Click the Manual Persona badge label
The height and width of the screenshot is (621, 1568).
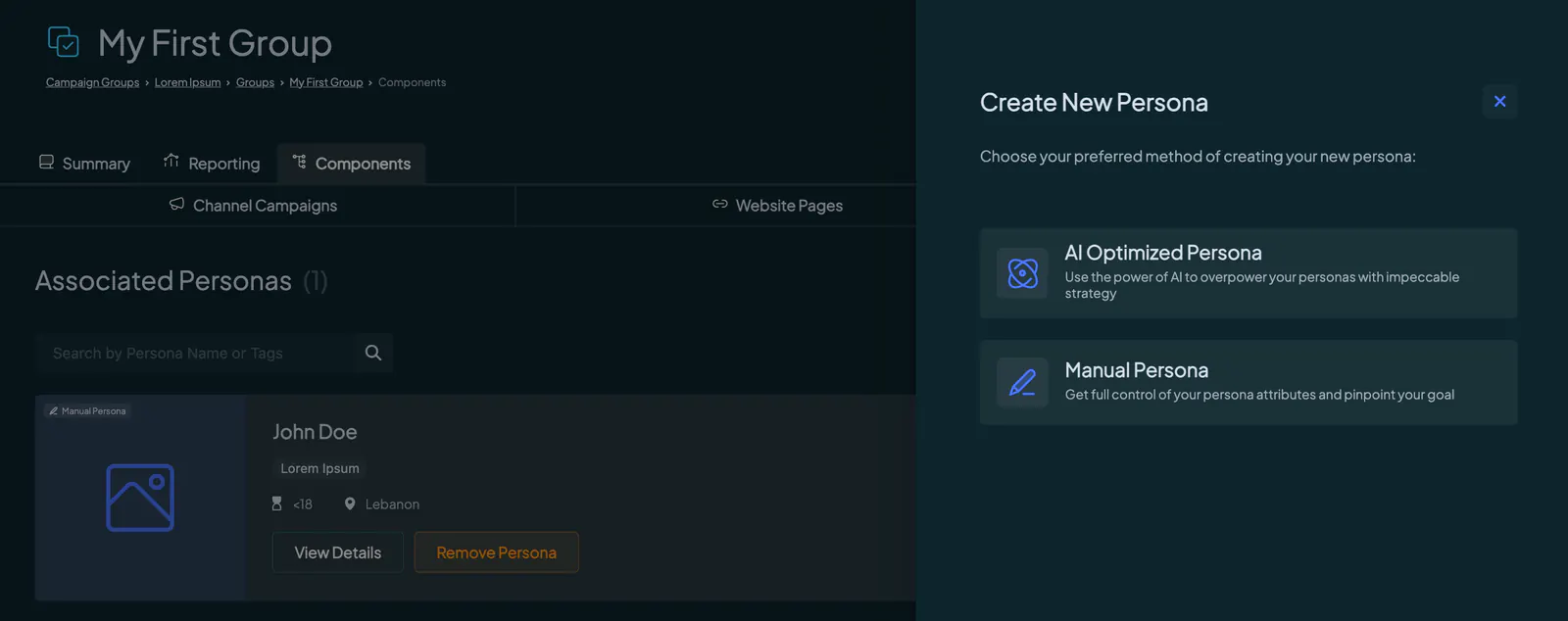pos(94,411)
